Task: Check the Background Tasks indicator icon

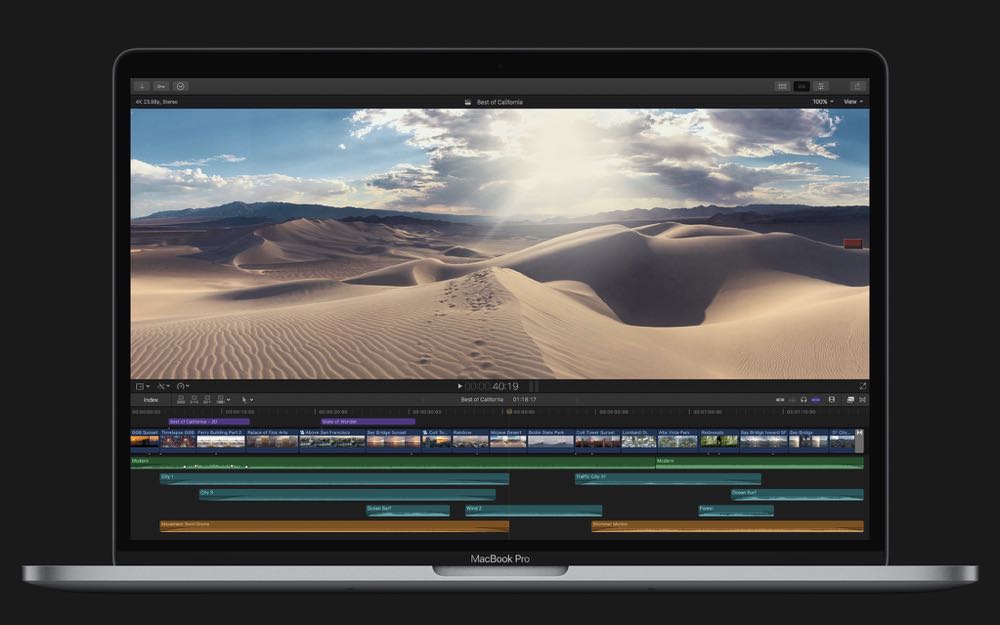Action: click(180, 85)
